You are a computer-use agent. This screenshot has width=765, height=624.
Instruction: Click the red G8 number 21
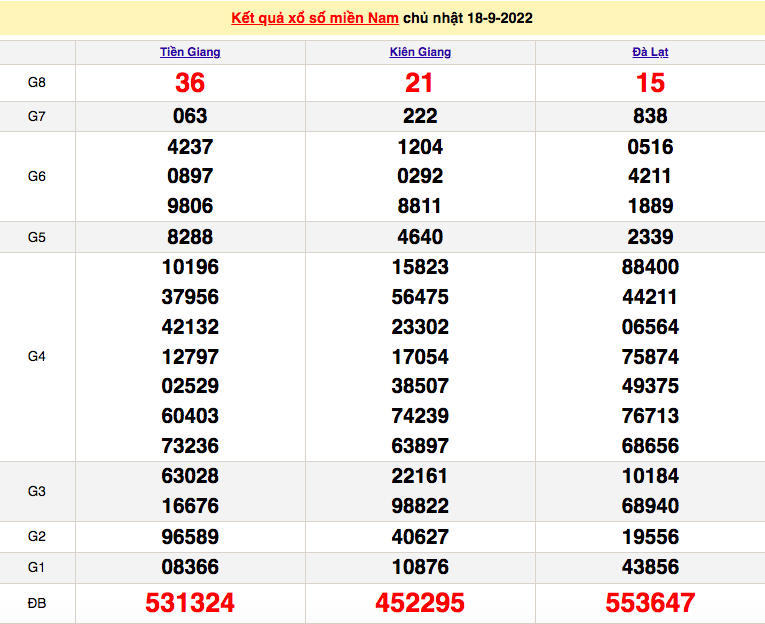click(420, 84)
